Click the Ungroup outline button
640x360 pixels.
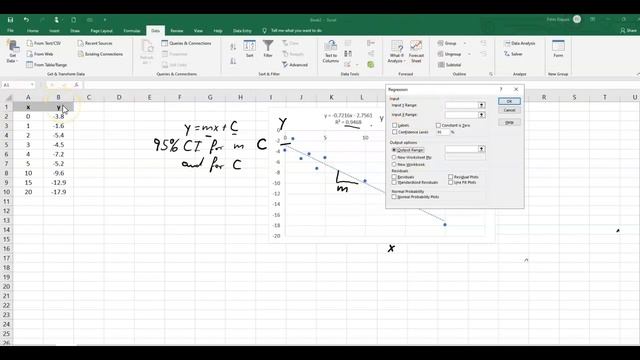(x=449, y=54)
